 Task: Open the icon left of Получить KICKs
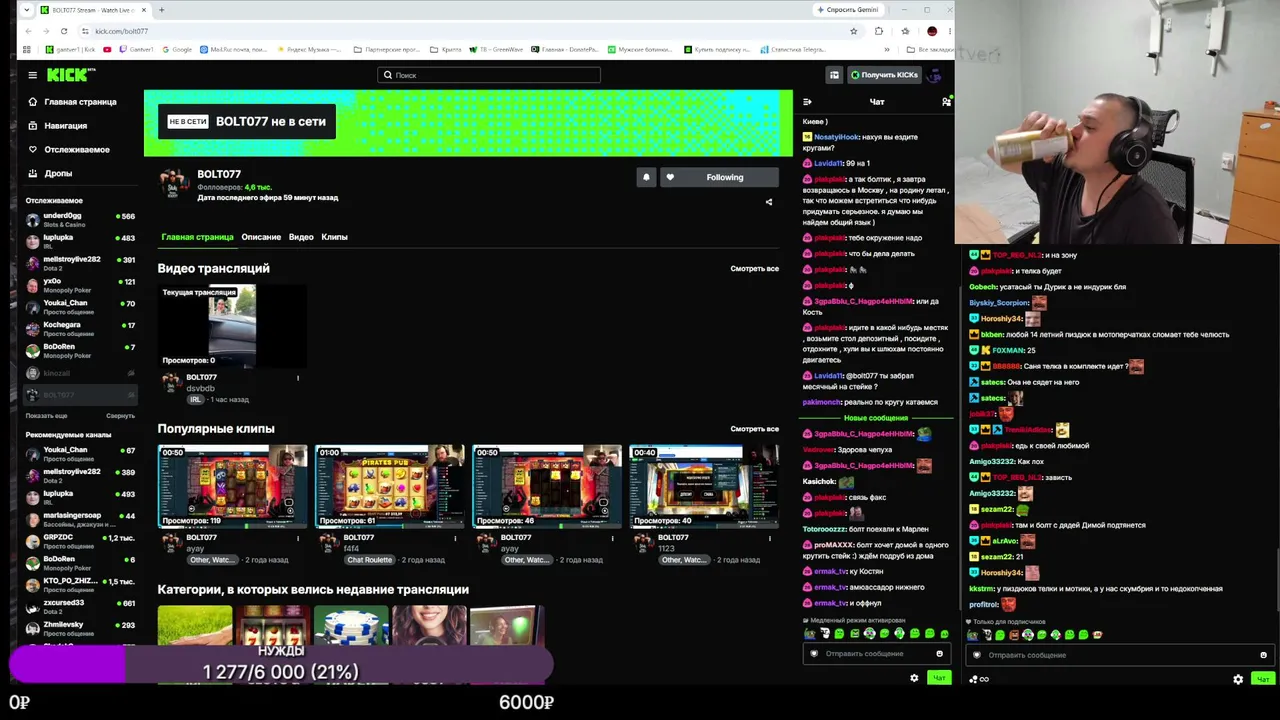834,75
